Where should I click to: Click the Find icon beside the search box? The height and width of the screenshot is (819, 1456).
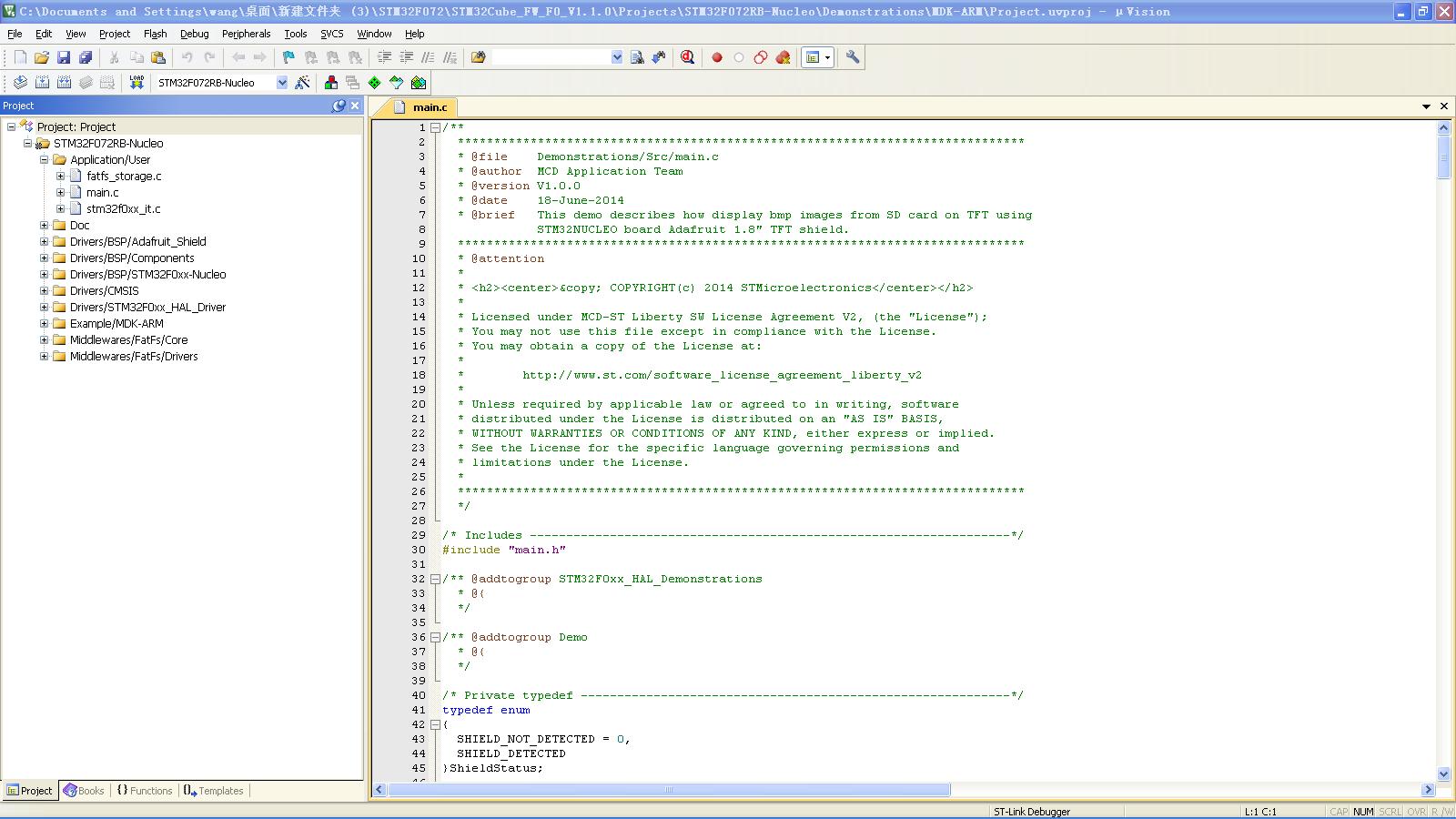click(637, 57)
